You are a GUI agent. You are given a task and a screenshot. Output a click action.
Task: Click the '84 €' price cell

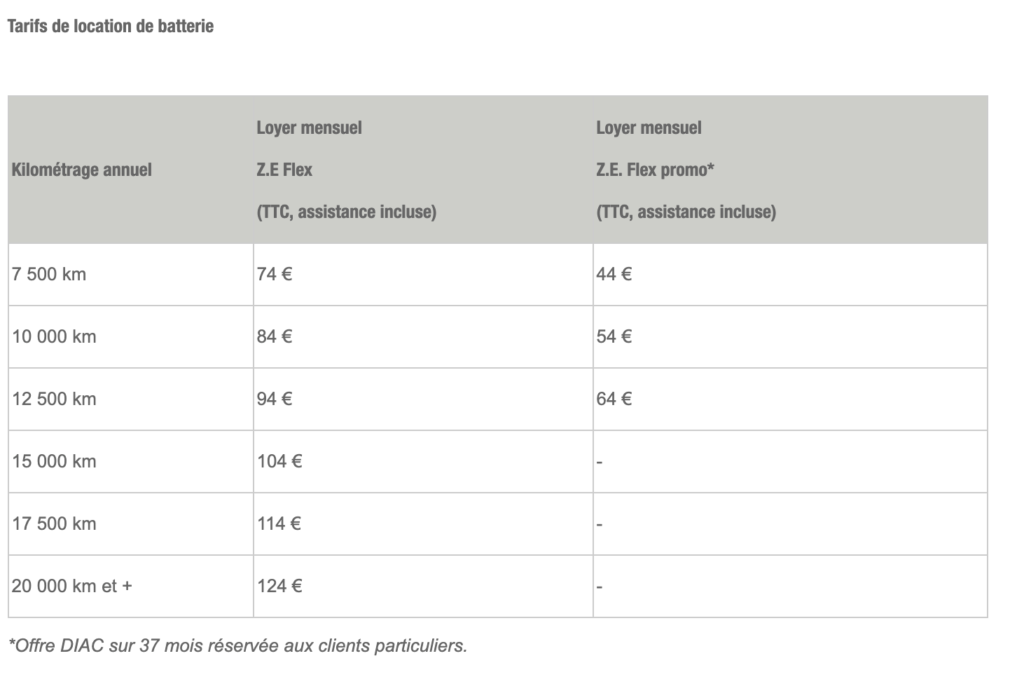(x=423, y=337)
